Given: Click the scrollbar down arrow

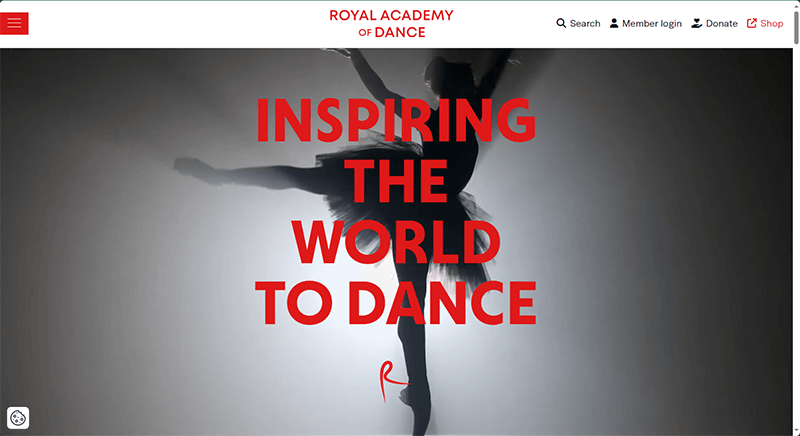Looking at the screenshot, I should click(796, 433).
